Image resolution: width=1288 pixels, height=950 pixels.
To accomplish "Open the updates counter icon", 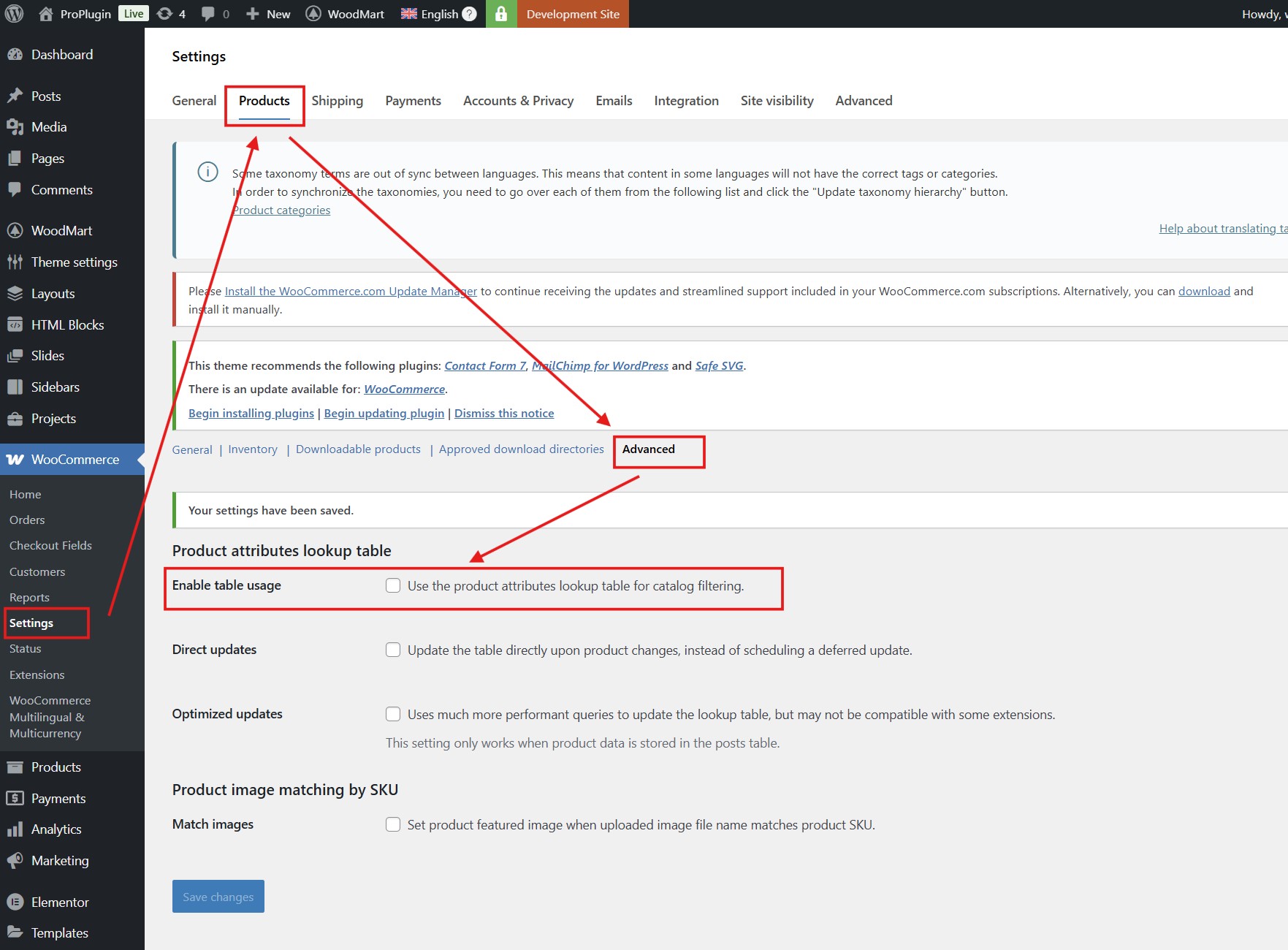I will click(165, 14).
